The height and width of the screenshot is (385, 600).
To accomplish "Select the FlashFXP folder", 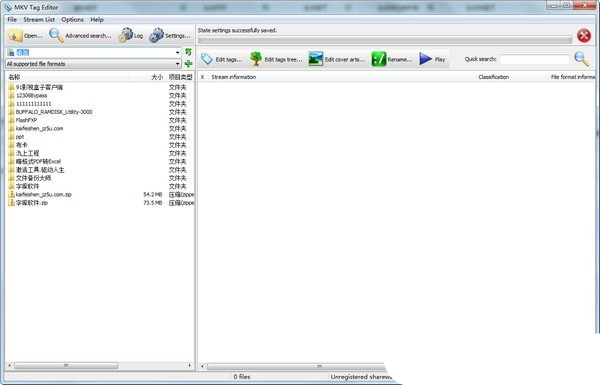I will [26, 120].
